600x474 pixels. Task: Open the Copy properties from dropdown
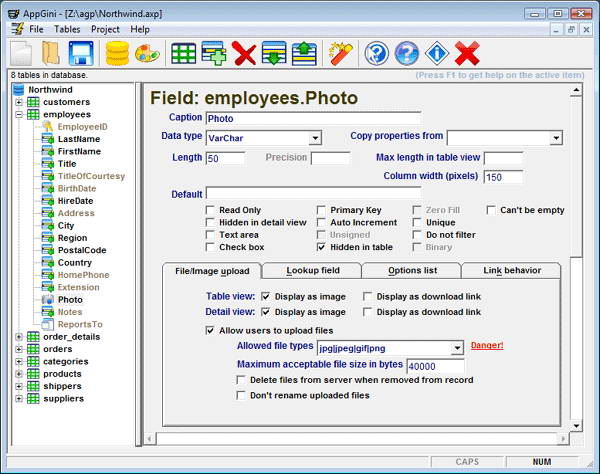pos(556,138)
